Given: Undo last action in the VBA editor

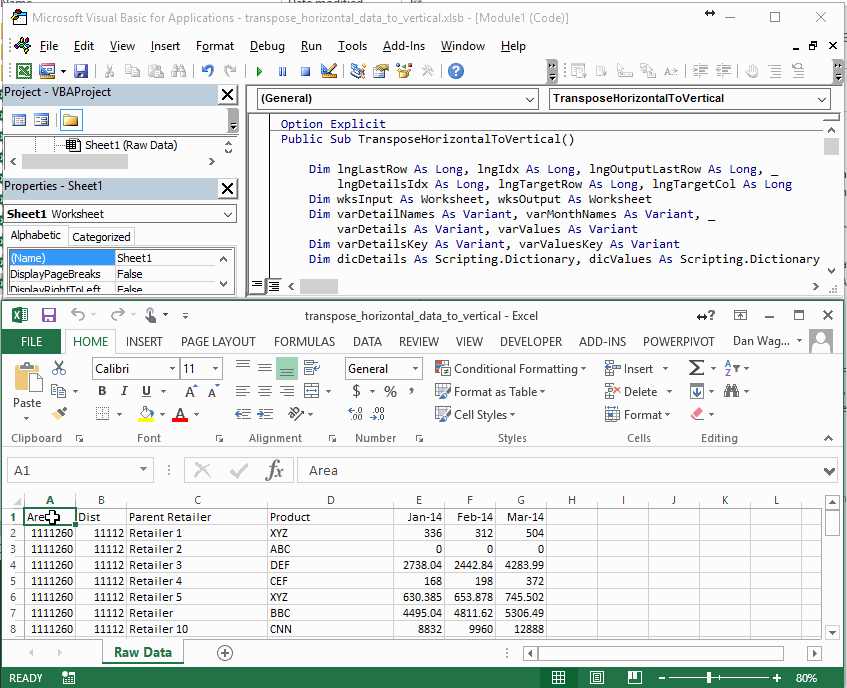Looking at the screenshot, I should [x=206, y=71].
